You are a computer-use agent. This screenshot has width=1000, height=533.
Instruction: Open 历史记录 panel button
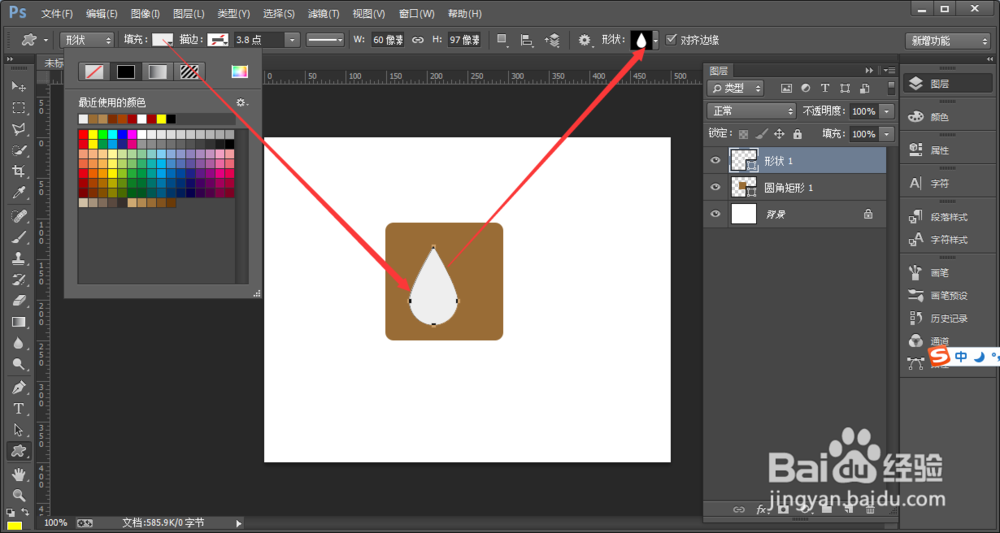949,318
